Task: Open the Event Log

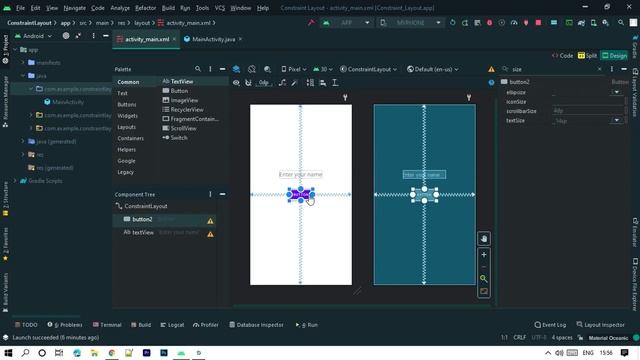Action: tap(550, 325)
